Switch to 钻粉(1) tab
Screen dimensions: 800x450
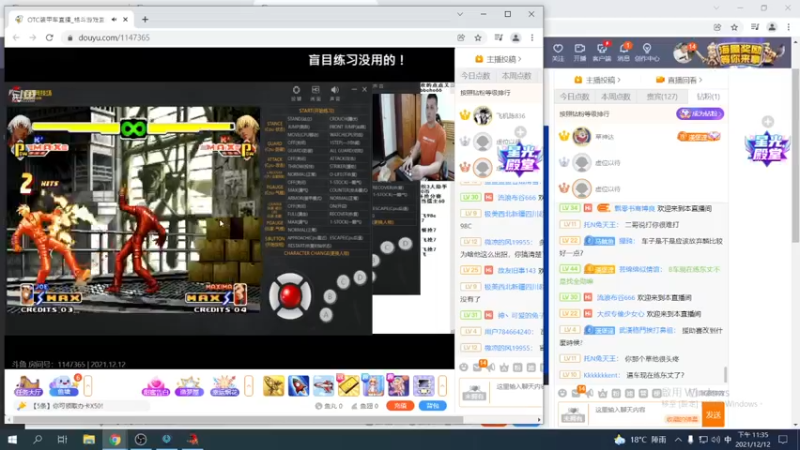708,96
